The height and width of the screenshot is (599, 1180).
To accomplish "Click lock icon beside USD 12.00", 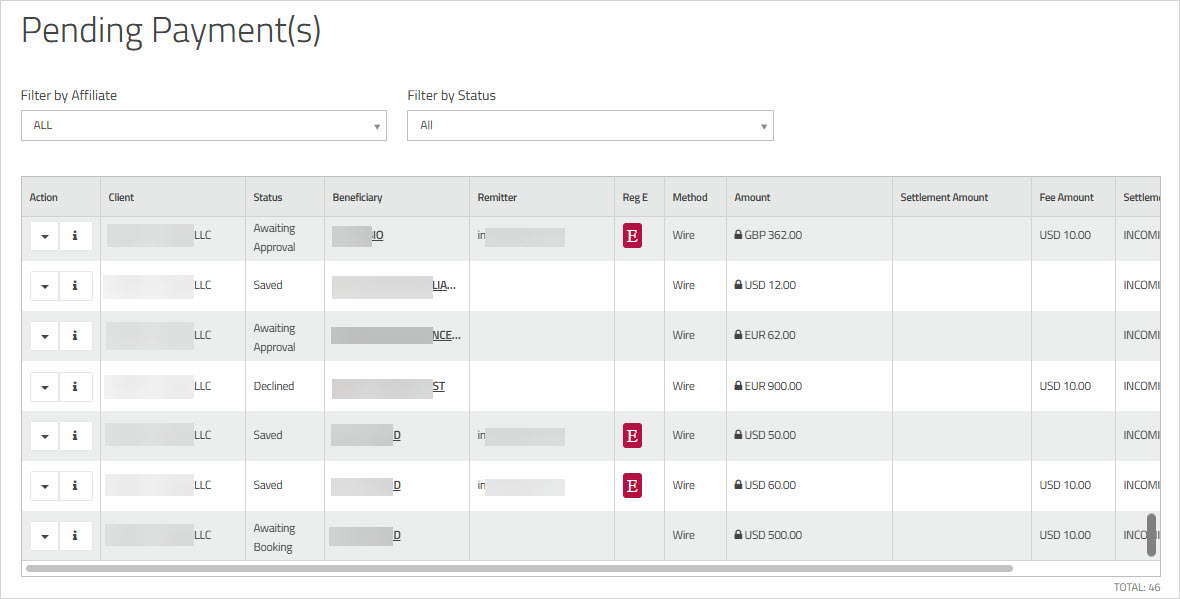I will point(738,284).
